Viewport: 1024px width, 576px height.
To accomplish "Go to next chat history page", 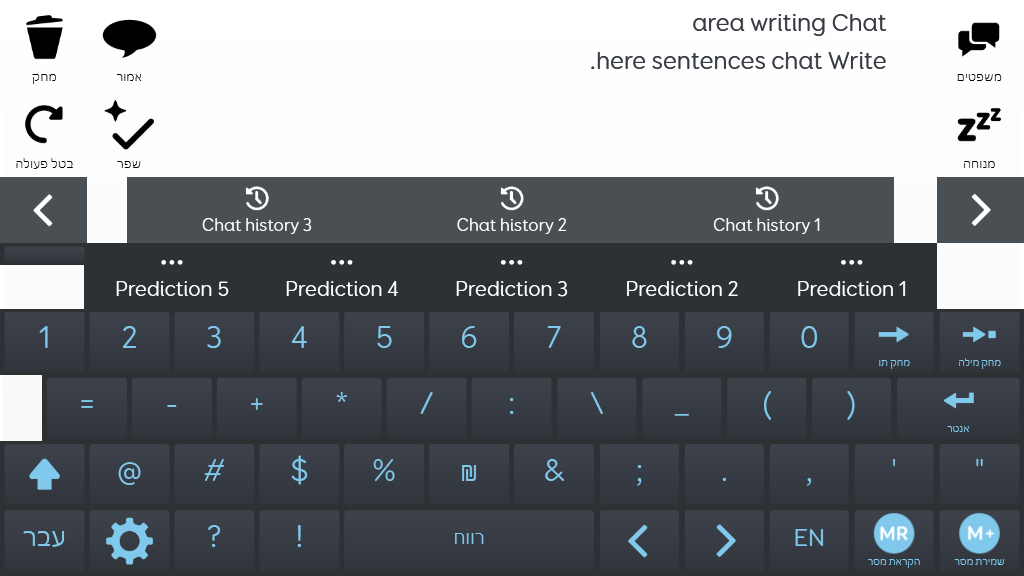I will click(980, 210).
